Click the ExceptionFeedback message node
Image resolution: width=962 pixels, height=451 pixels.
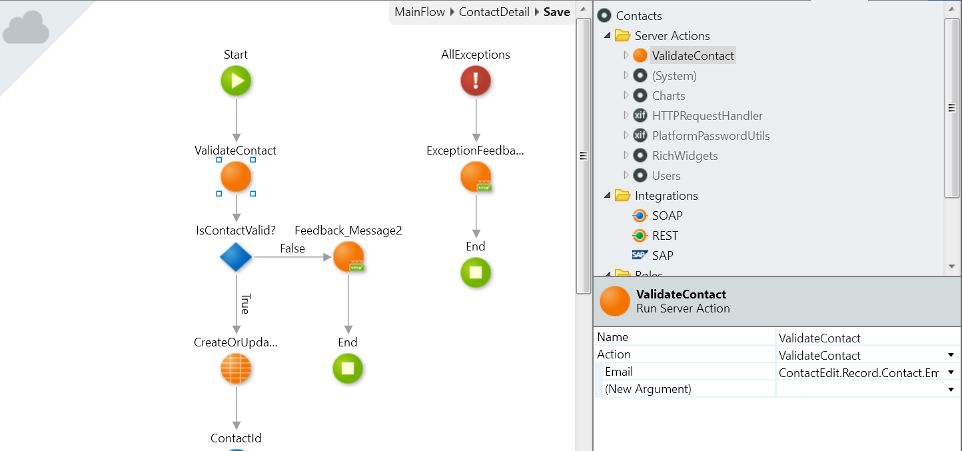point(475,178)
